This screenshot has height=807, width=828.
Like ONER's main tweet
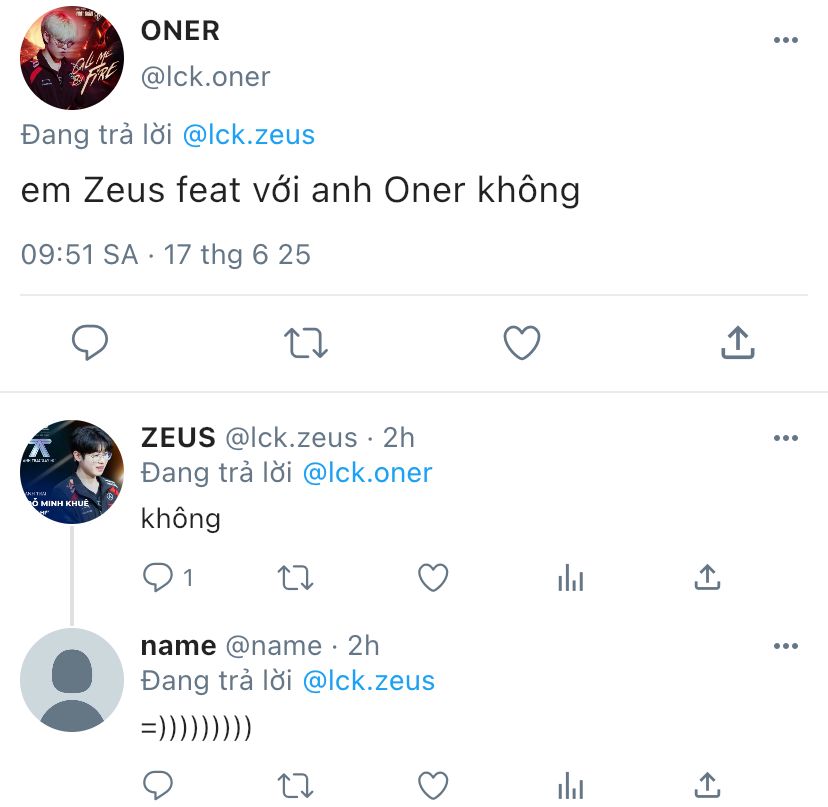click(x=521, y=343)
